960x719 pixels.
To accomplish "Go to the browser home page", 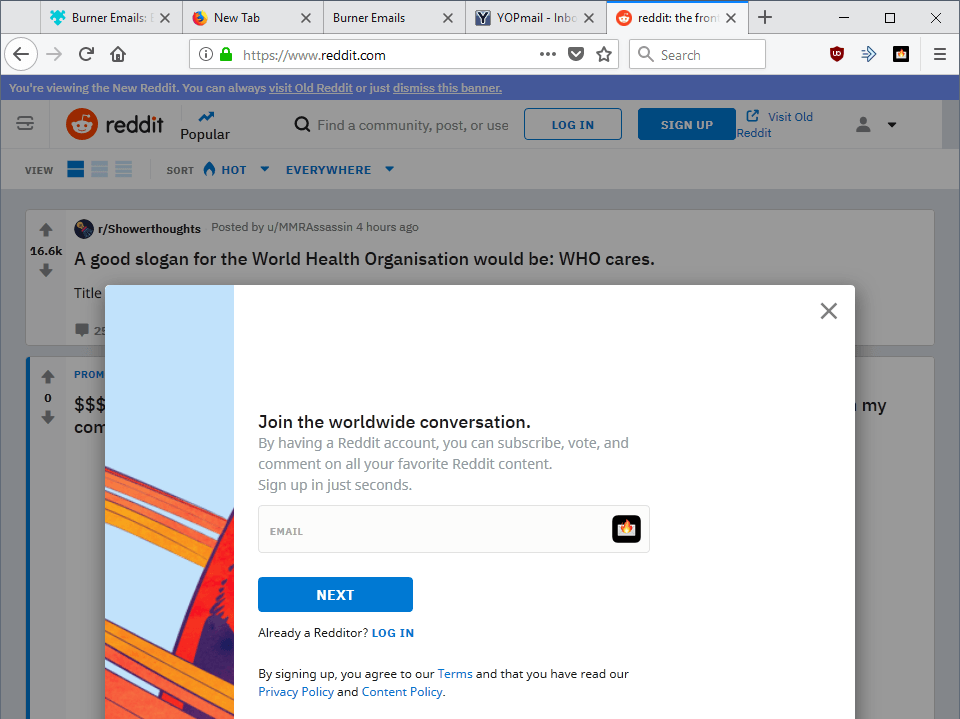I will [118, 55].
